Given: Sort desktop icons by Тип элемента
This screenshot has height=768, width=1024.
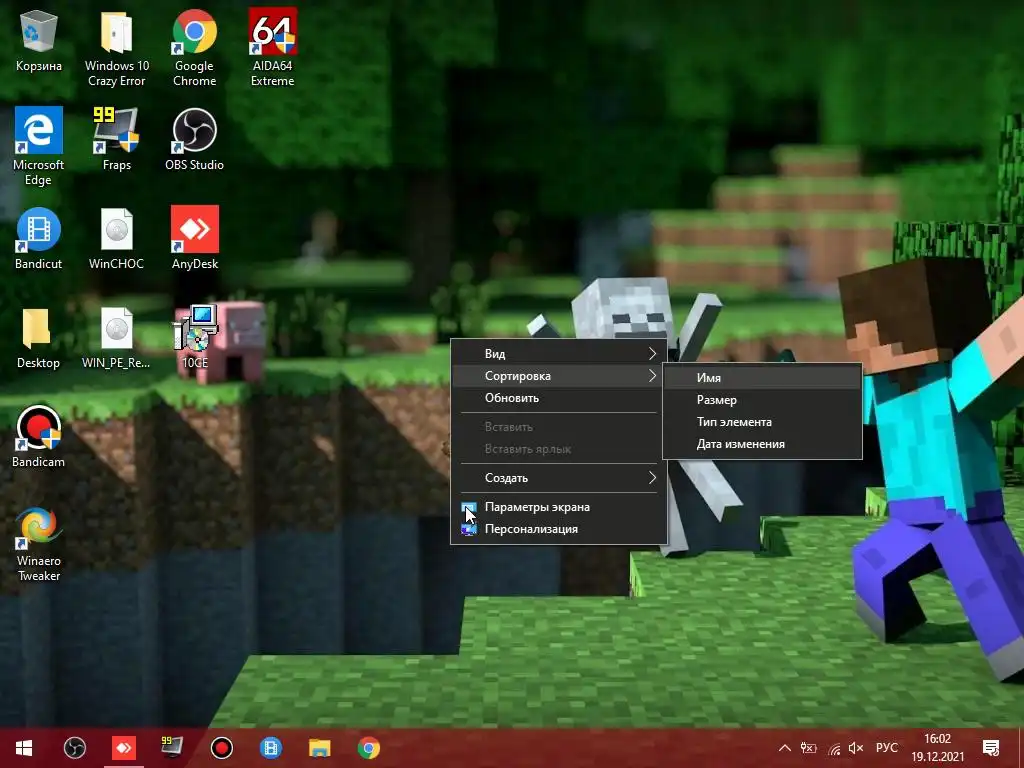Looking at the screenshot, I should [762, 422].
